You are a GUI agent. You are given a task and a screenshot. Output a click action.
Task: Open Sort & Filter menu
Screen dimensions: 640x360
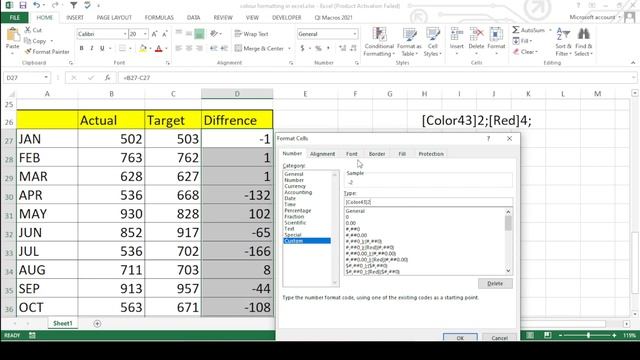pyautogui.click(x=563, y=42)
